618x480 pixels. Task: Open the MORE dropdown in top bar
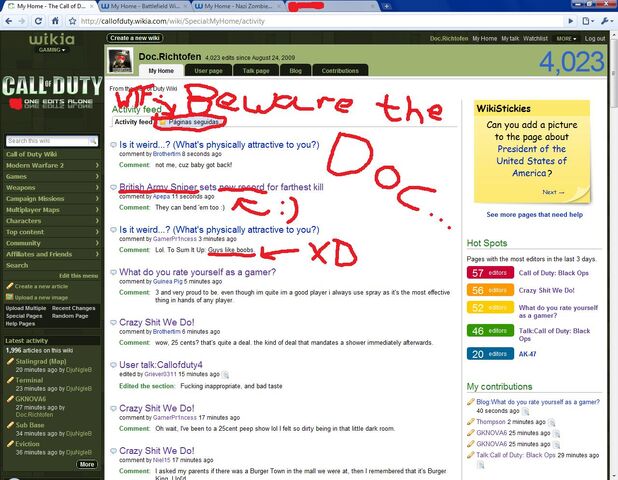566,39
